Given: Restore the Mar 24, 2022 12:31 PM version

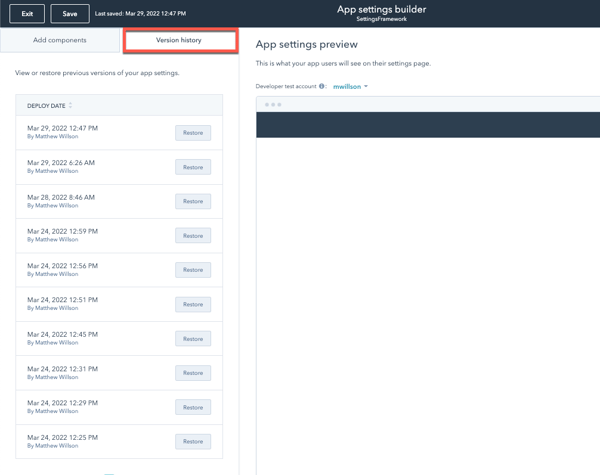Looking at the screenshot, I should coord(193,373).
